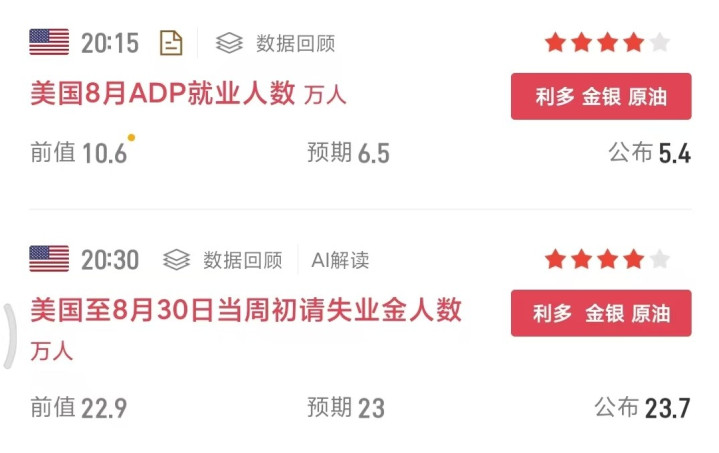
Task: Click the 公布 5.4 published value
Action: [649, 153]
